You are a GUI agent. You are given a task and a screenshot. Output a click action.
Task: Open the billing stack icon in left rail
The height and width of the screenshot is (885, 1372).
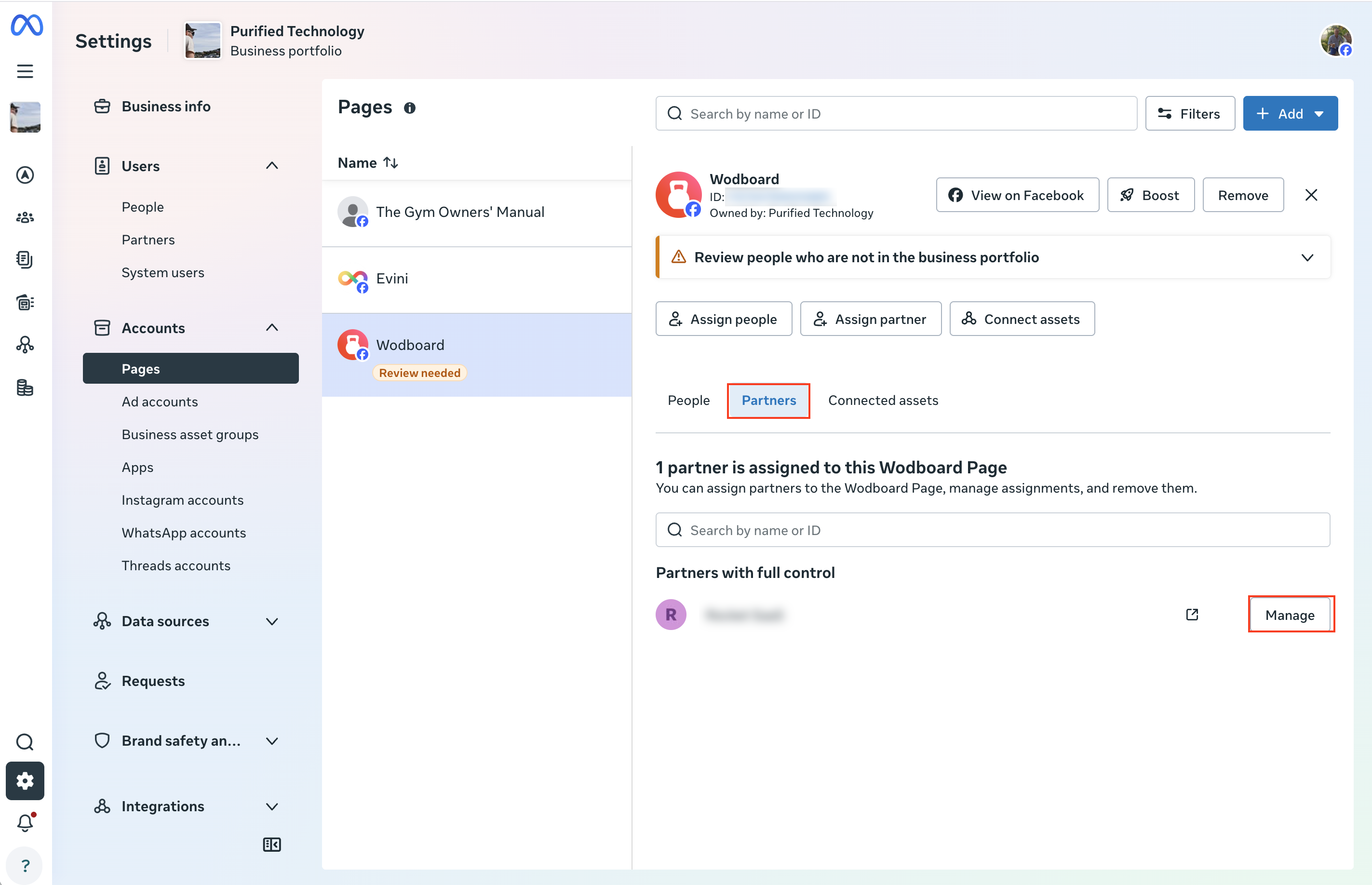[25, 388]
